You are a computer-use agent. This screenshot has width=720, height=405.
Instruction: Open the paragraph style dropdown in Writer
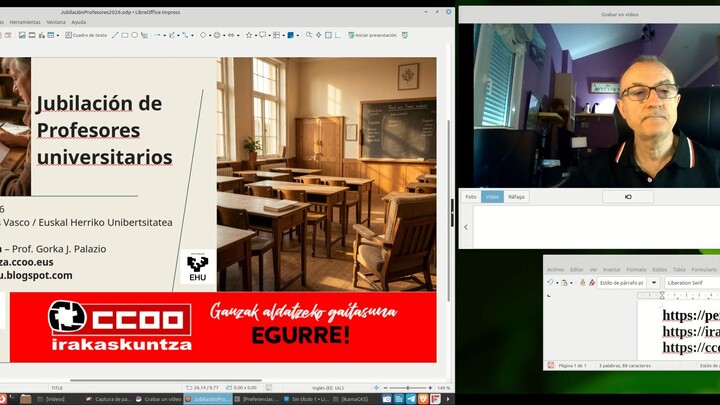pyautogui.click(x=654, y=283)
